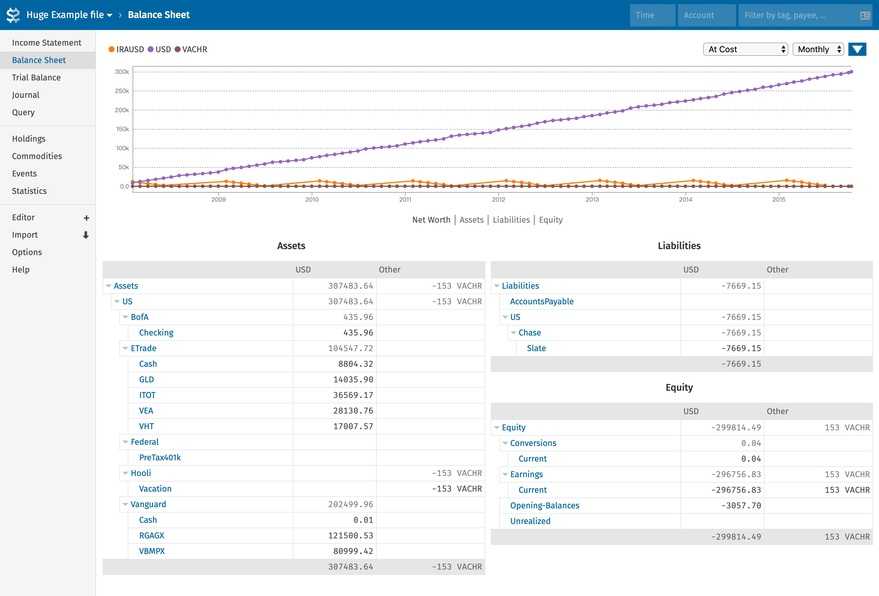Open Income Statement in the sidebar

click(47, 43)
